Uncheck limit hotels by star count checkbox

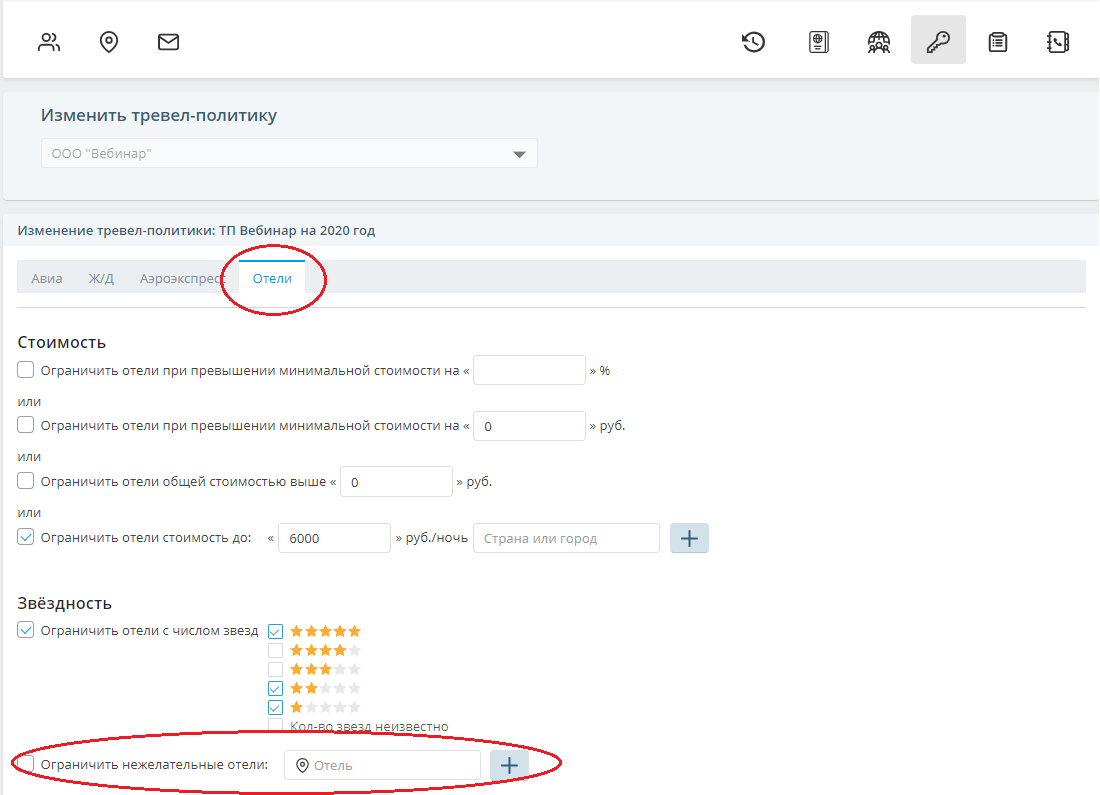point(26,629)
